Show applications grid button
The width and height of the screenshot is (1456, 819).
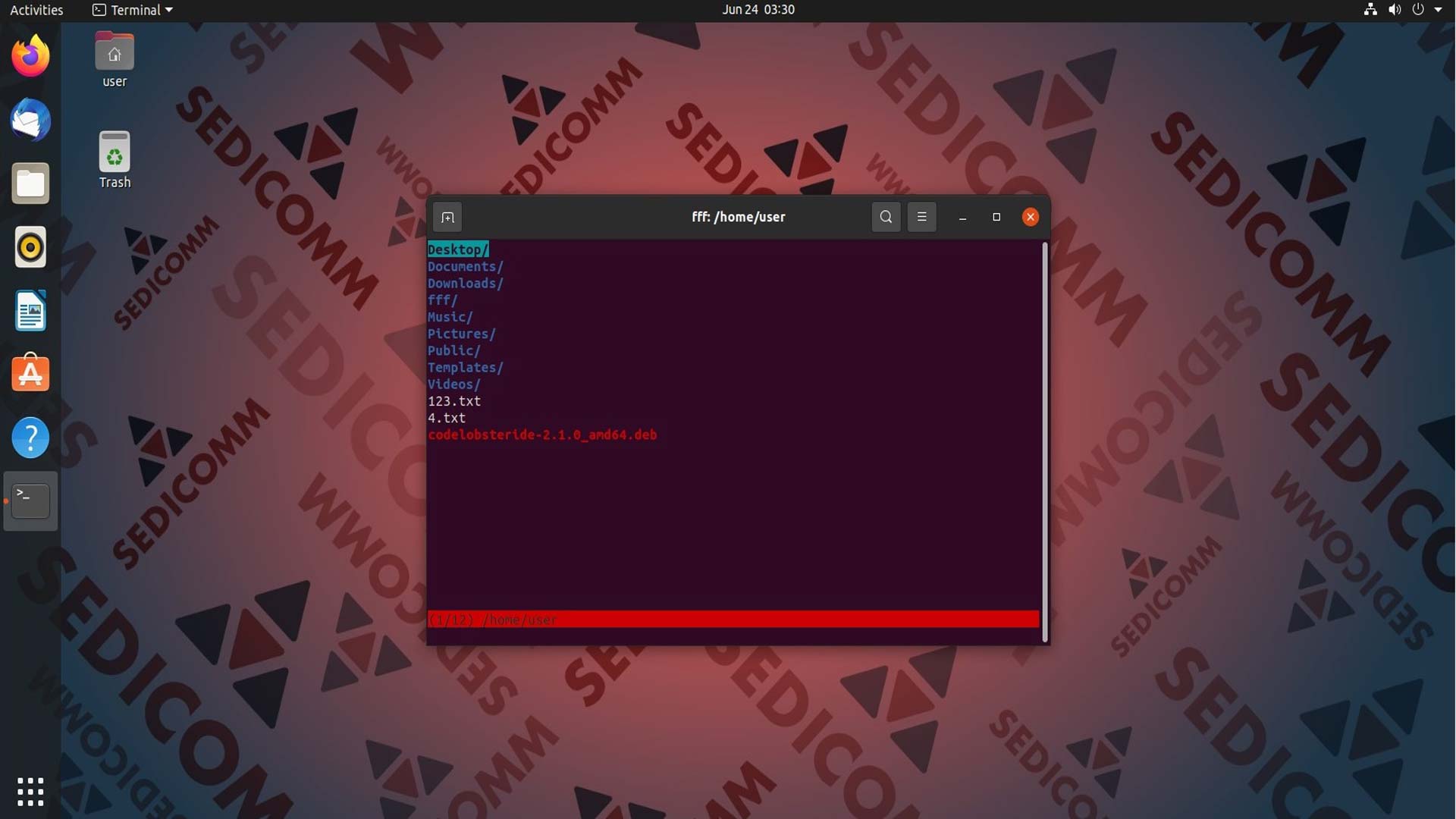30,792
